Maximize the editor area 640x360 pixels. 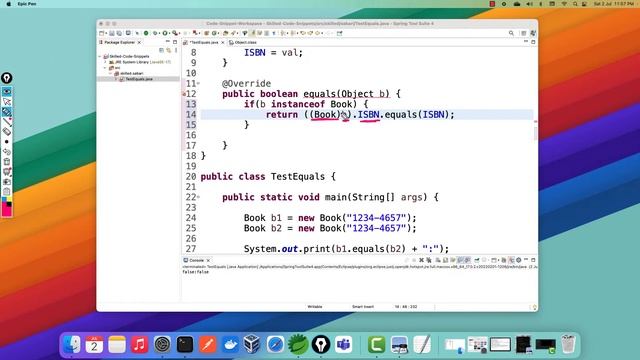533,42
